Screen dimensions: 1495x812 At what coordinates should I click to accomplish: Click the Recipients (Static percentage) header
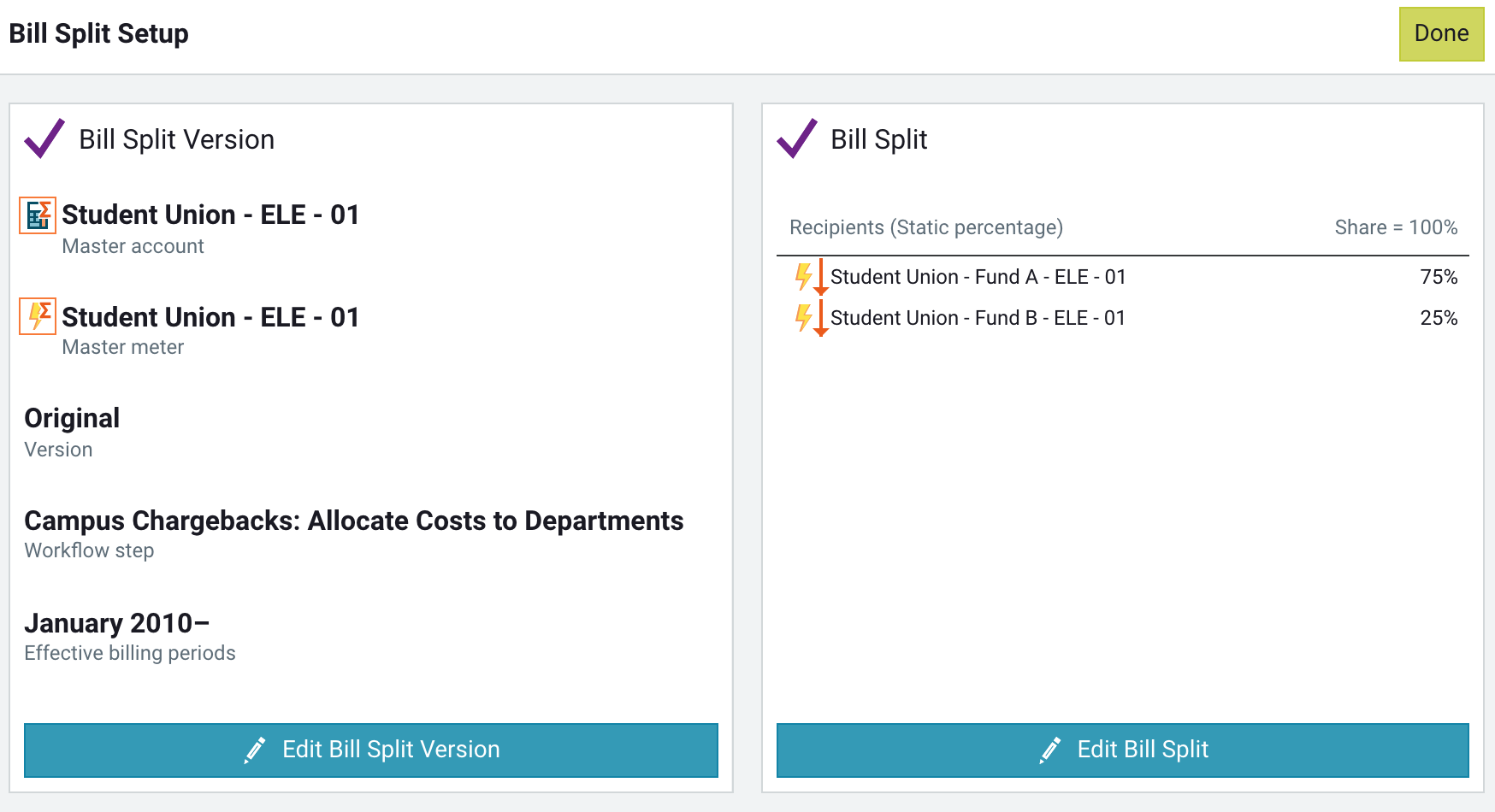tap(925, 227)
